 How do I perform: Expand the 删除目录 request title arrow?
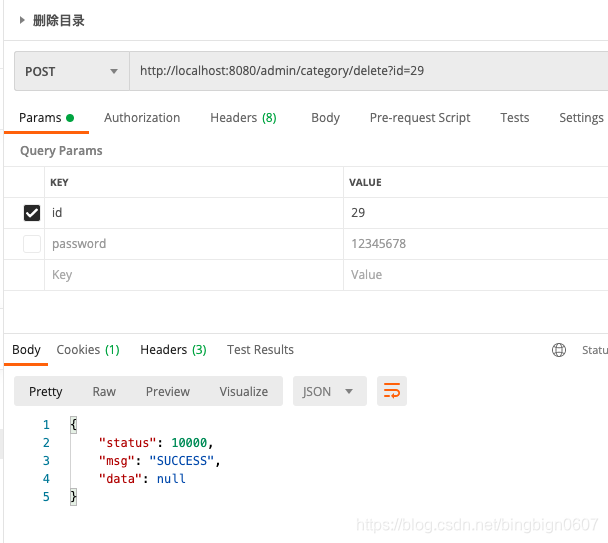22,20
